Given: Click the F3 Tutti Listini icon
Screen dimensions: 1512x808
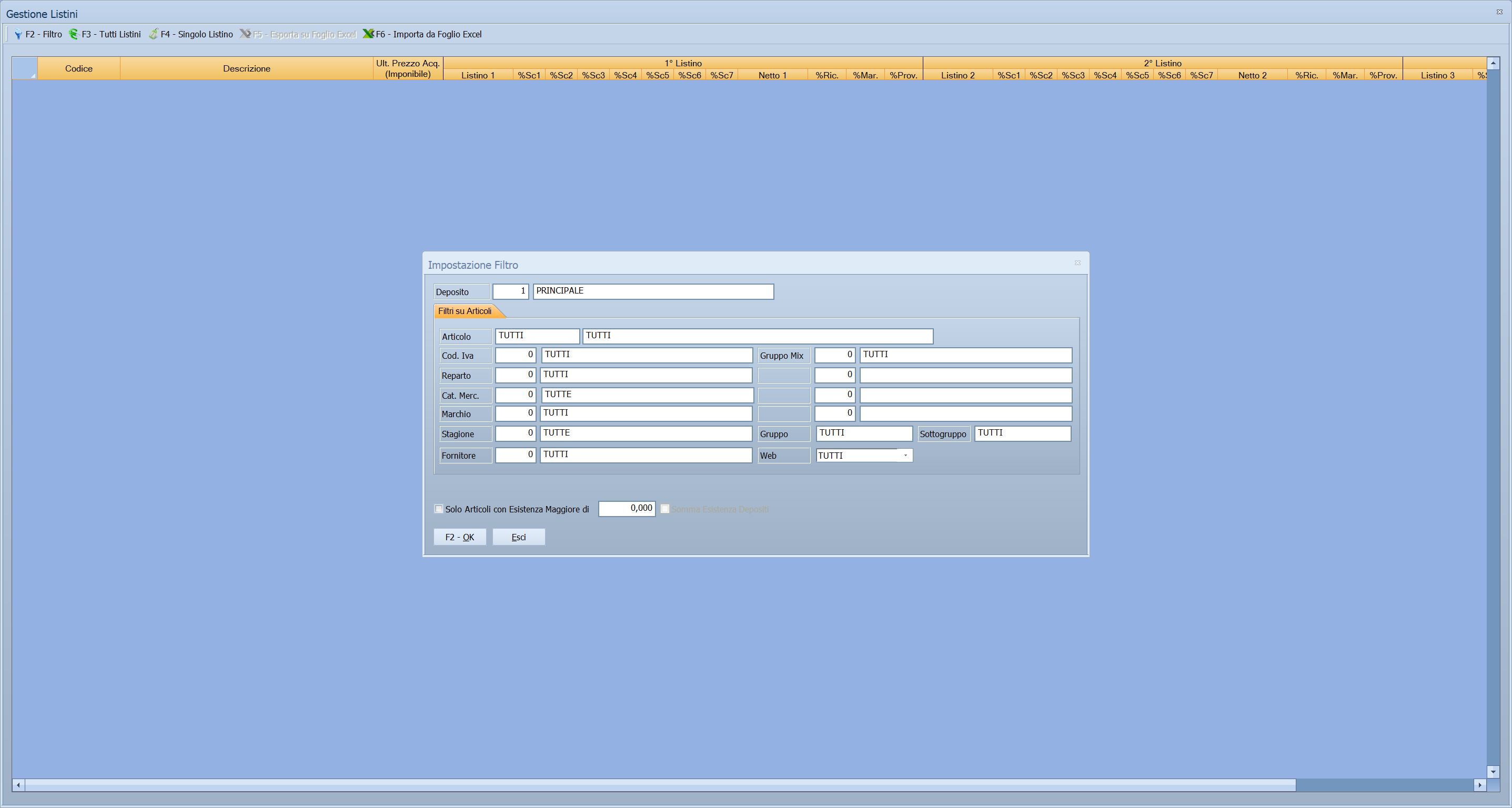Looking at the screenshot, I should pyautogui.click(x=73, y=34).
